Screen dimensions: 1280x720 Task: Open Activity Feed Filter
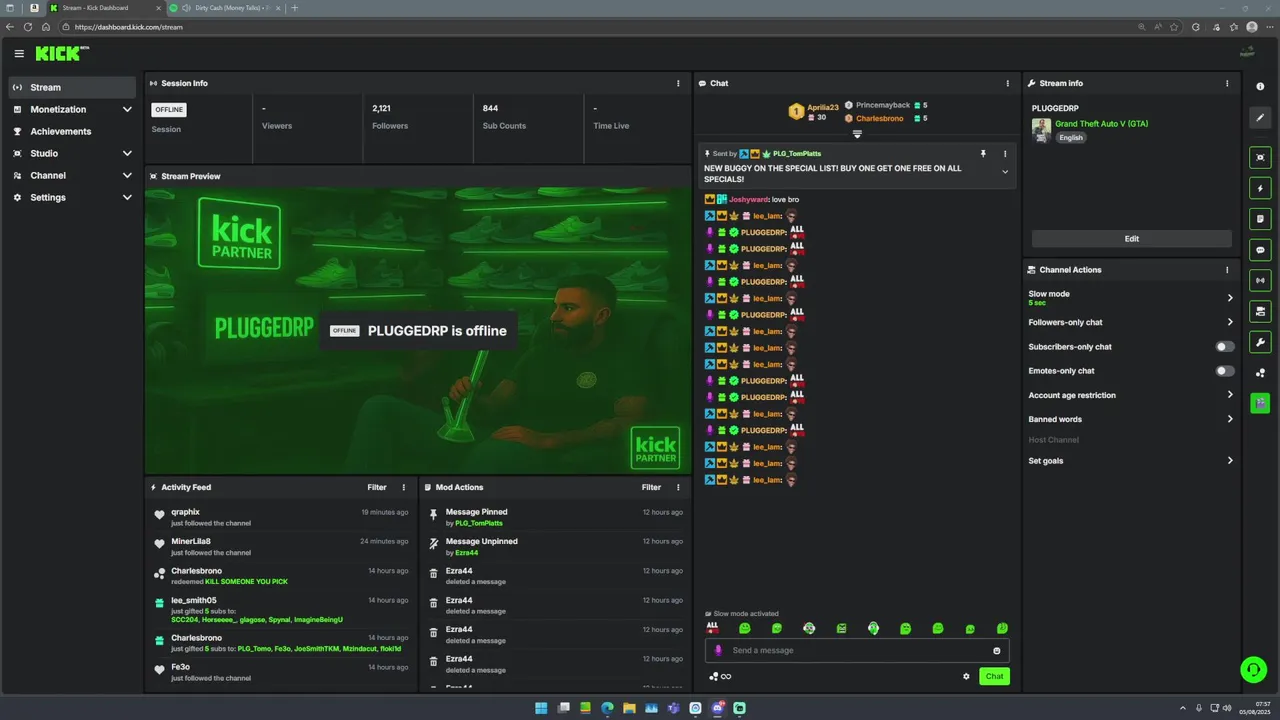(x=376, y=487)
